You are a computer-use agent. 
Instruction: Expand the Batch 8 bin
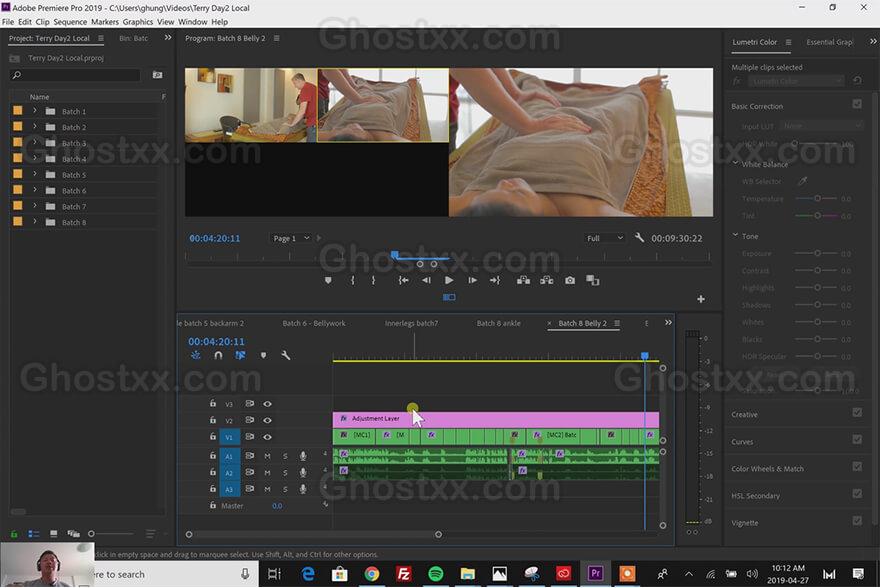click(x=35, y=222)
